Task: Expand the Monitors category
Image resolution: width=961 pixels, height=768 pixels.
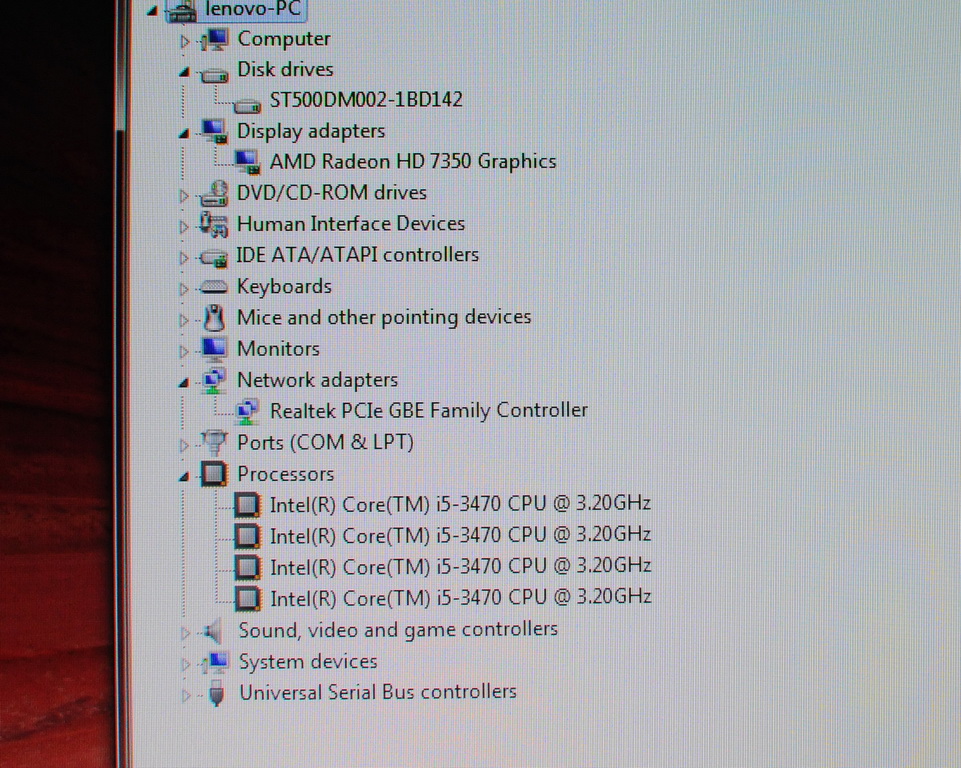Action: [184, 352]
